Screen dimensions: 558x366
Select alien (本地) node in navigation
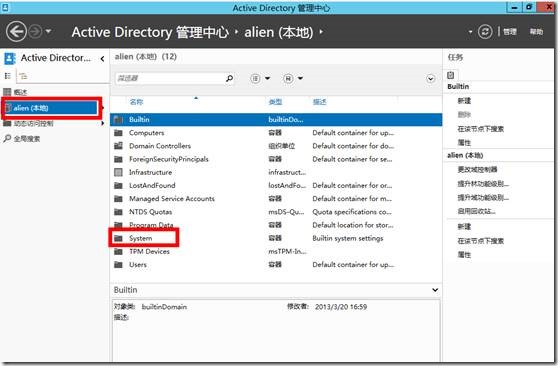51,108
